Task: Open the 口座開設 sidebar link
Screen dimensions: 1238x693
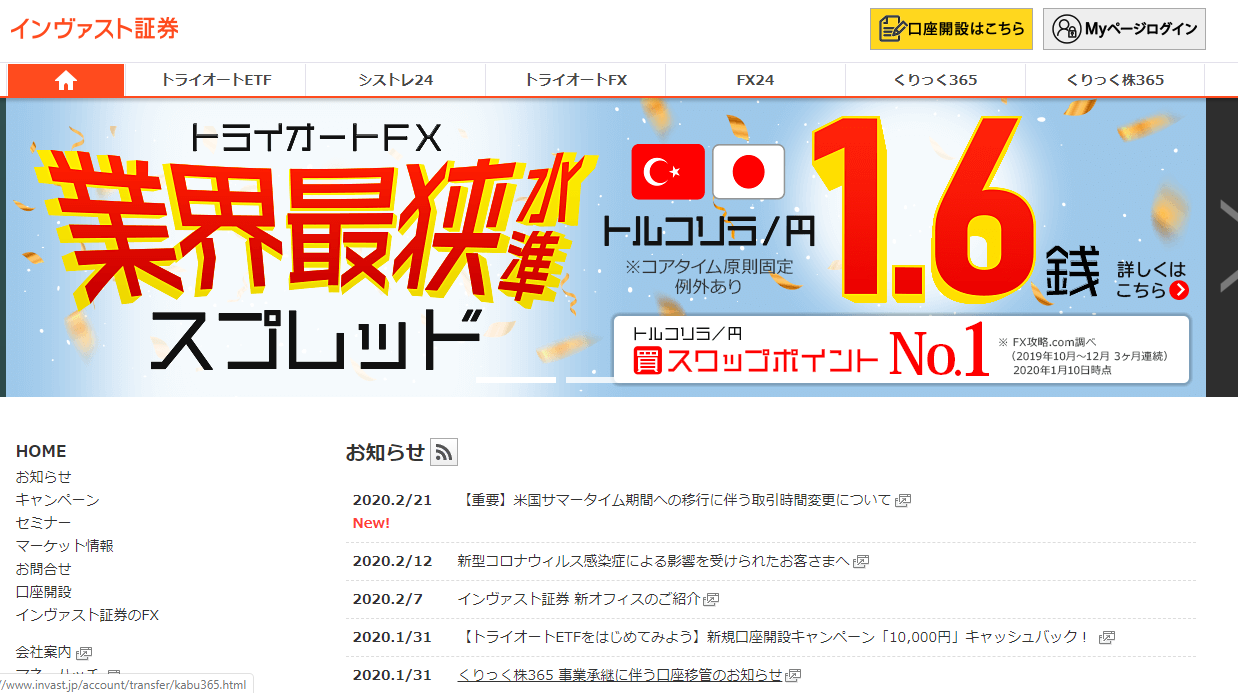Action: tap(44, 592)
